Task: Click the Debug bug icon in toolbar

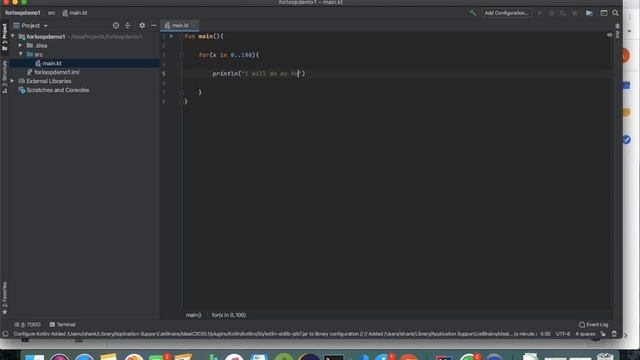Action: click(x=551, y=13)
